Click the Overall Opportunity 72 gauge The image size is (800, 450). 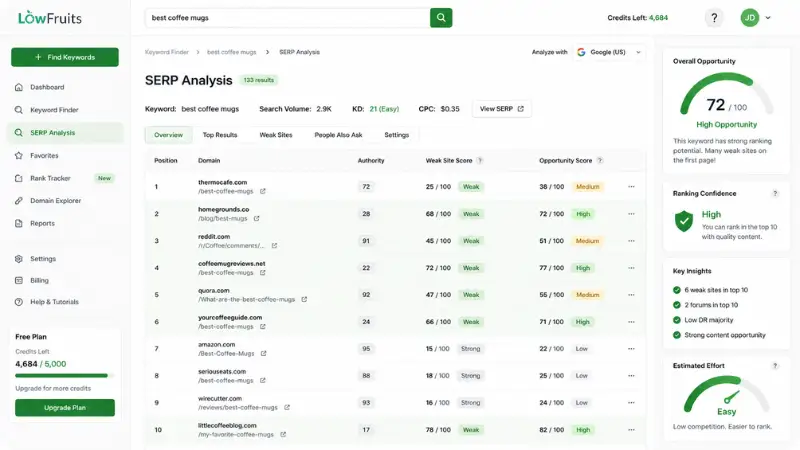[x=727, y=96]
